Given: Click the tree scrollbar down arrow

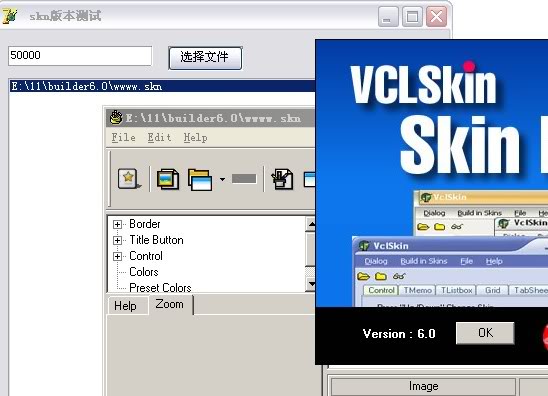Looking at the screenshot, I should pyautogui.click(x=311, y=284).
